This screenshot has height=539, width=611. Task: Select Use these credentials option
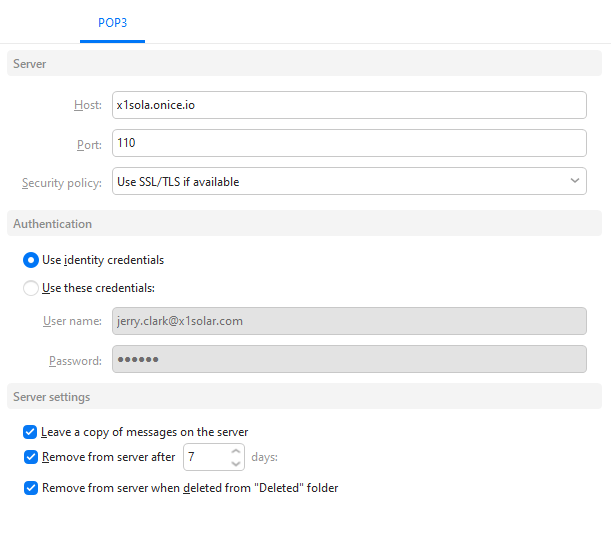point(31,288)
